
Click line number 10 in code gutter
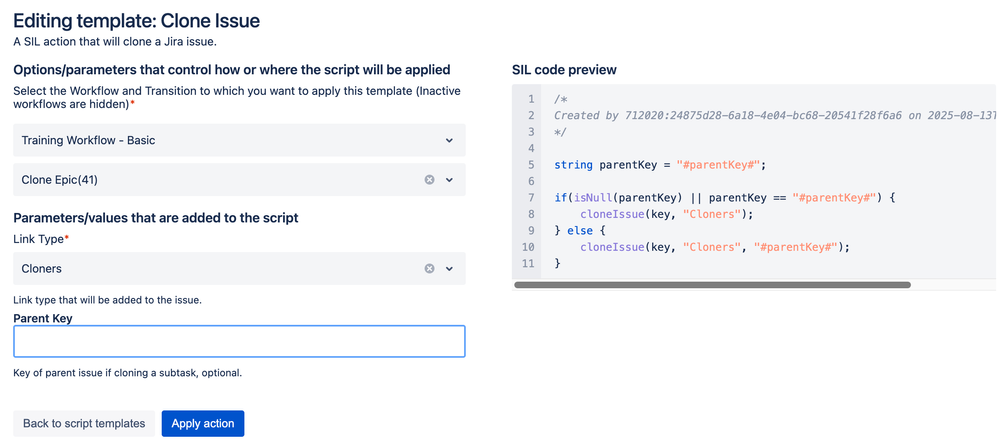528,247
